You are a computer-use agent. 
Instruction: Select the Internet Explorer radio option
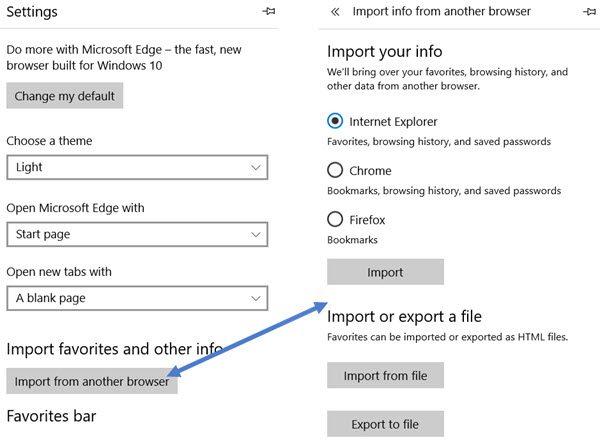coord(335,121)
